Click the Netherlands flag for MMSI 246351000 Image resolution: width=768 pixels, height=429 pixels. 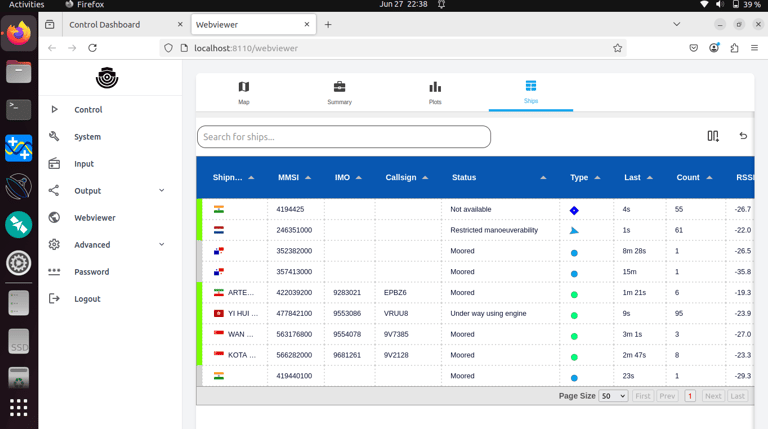coord(219,230)
